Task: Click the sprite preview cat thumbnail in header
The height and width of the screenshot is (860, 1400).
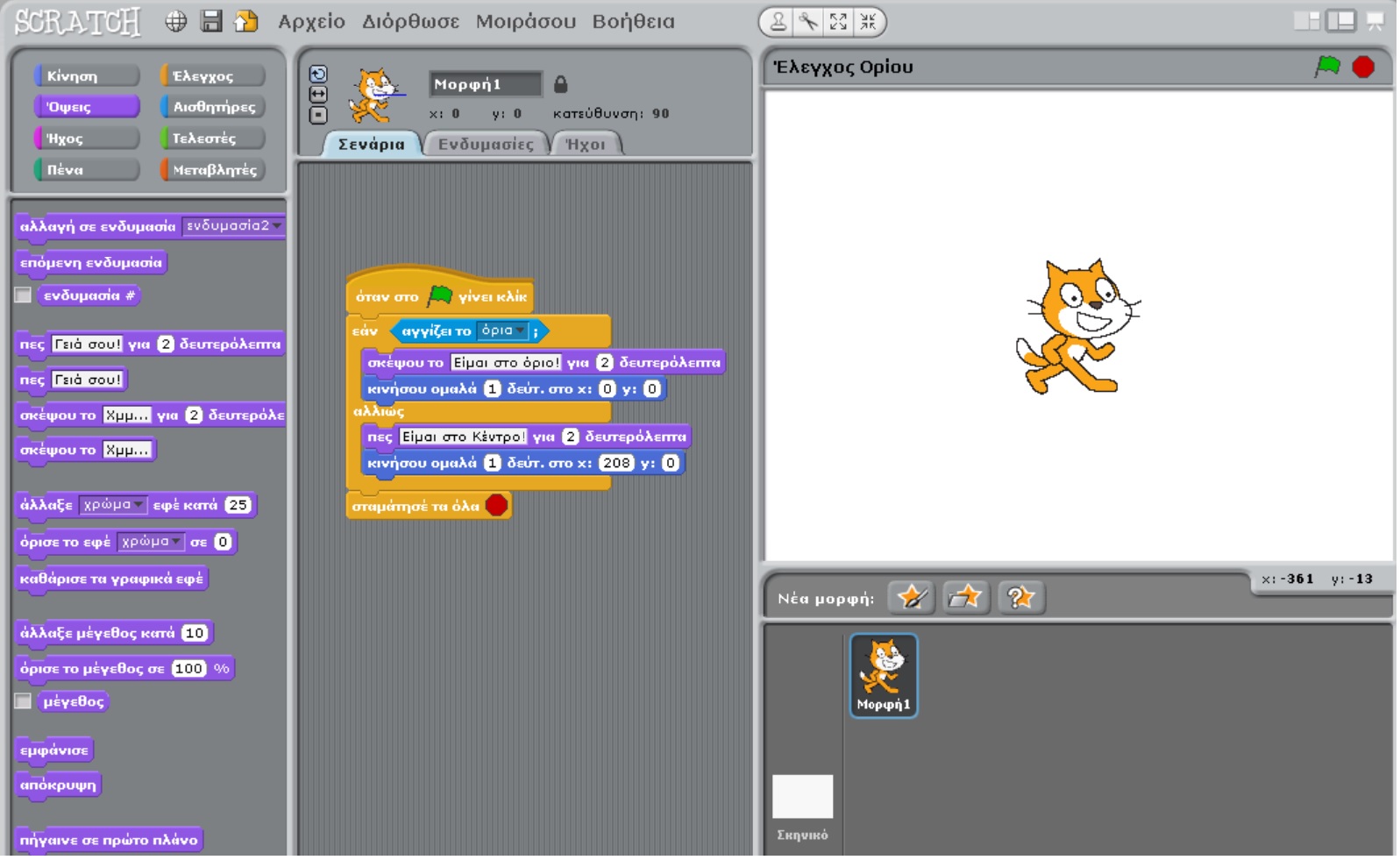Action: tap(377, 96)
